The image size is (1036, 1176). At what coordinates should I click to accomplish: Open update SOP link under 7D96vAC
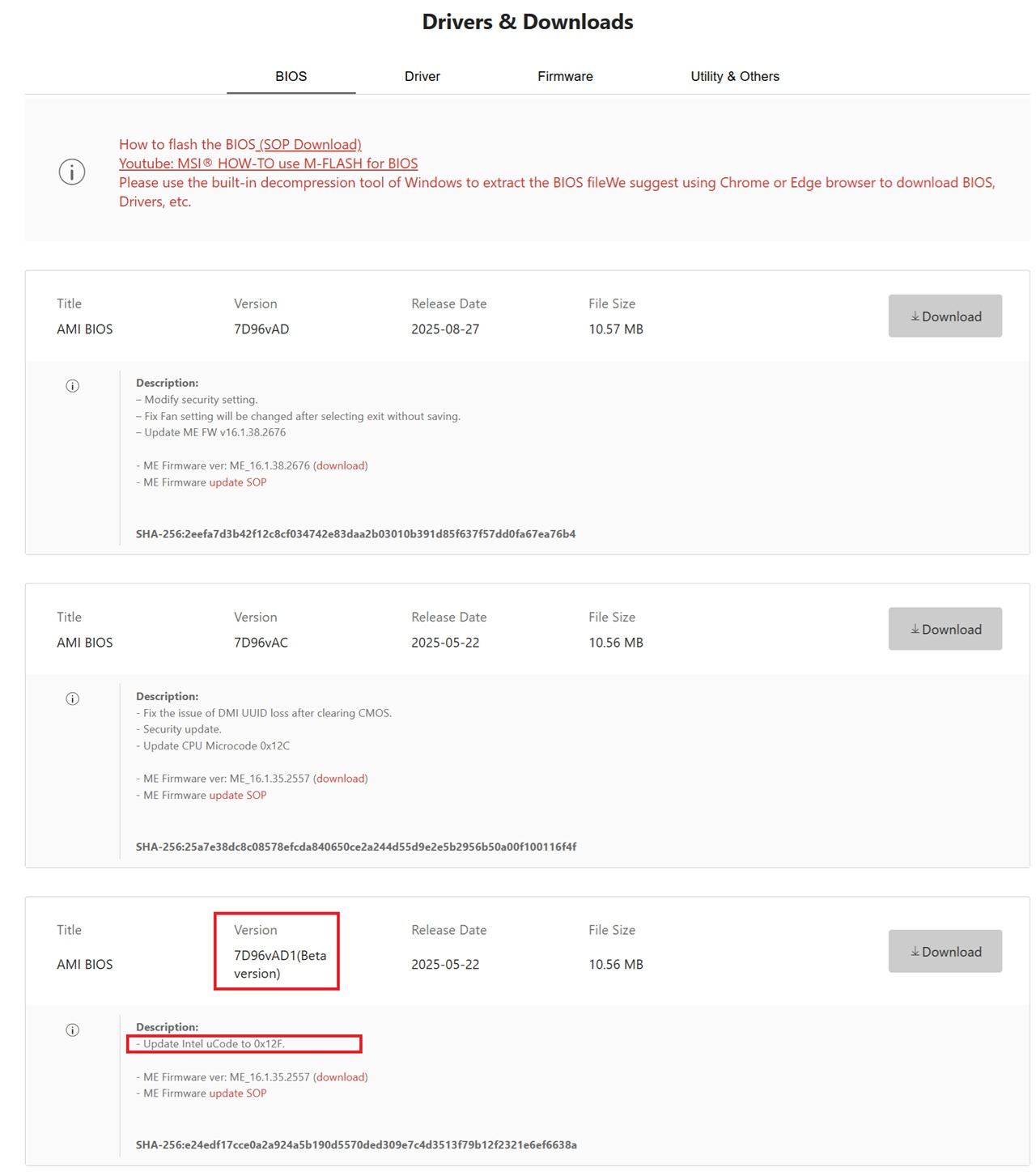[x=237, y=796]
